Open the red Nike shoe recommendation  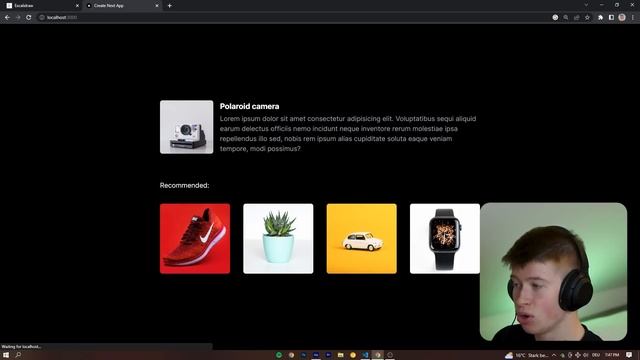(195, 239)
